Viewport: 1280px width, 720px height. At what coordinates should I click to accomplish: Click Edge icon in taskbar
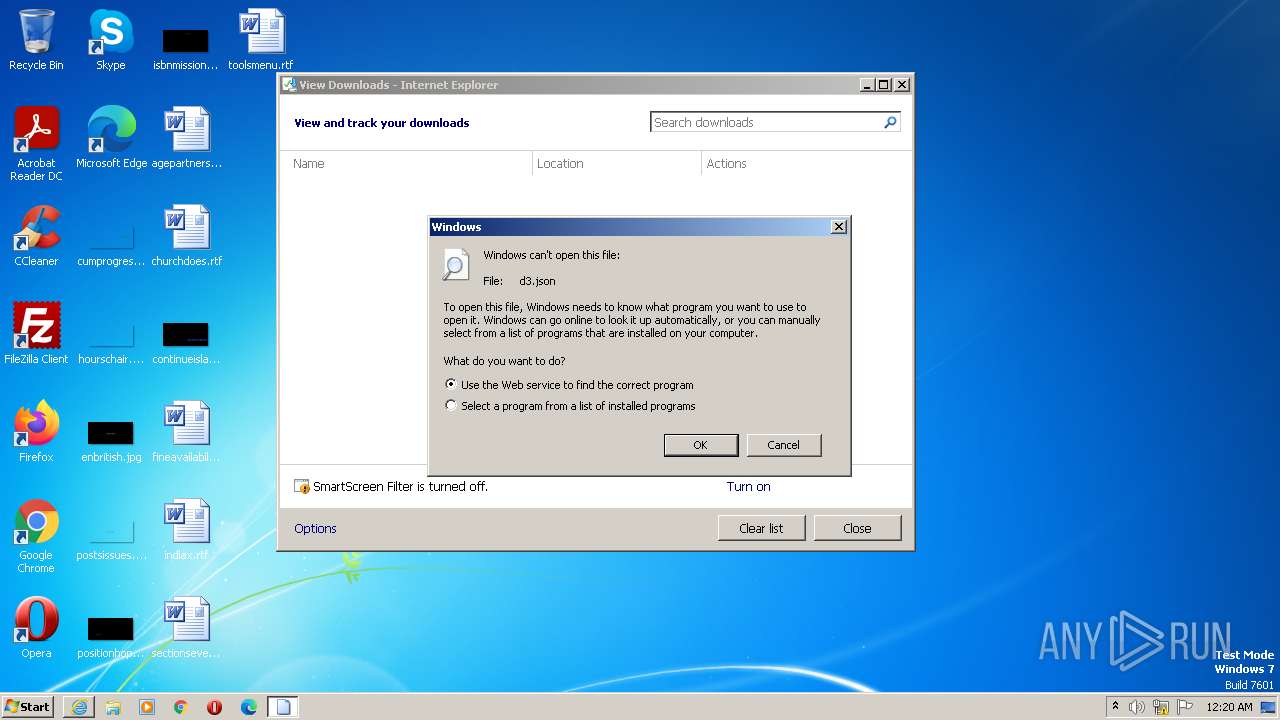pyautogui.click(x=248, y=707)
